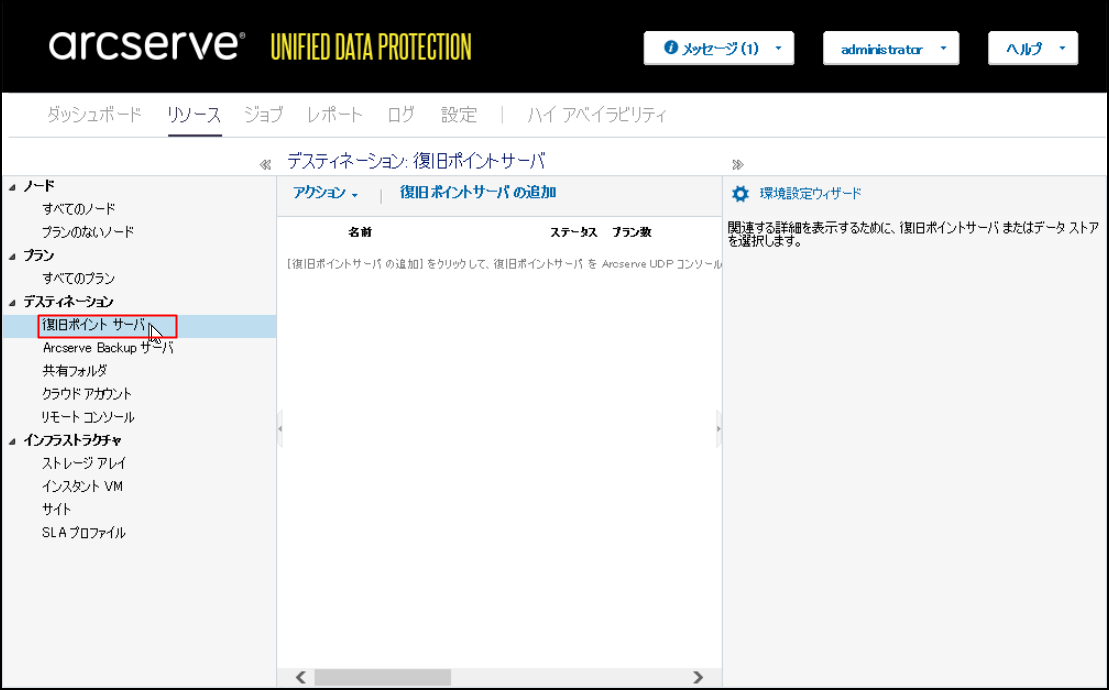Viewport: 1109px width, 690px height.
Task: Click the horizontal scrollbar right arrow
Action: coord(698,678)
